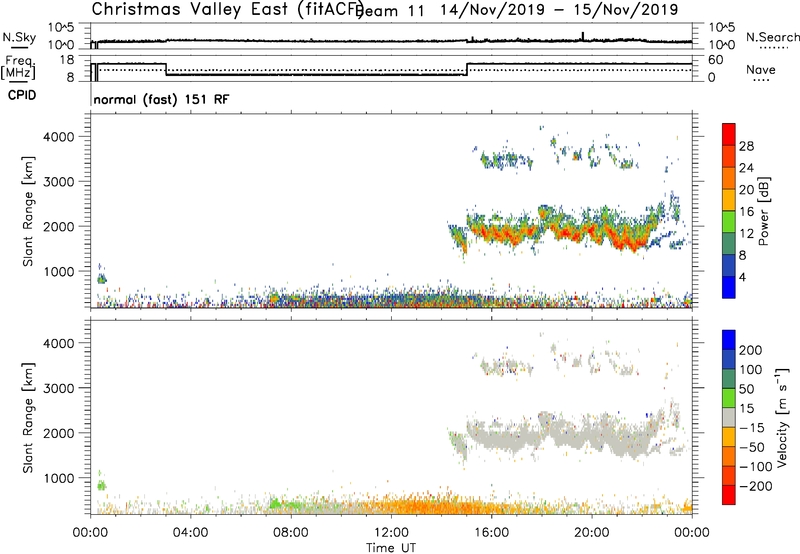This screenshot has width=800, height=554.
Task: Click the '08:00' time axis tick label
Action: (291, 533)
